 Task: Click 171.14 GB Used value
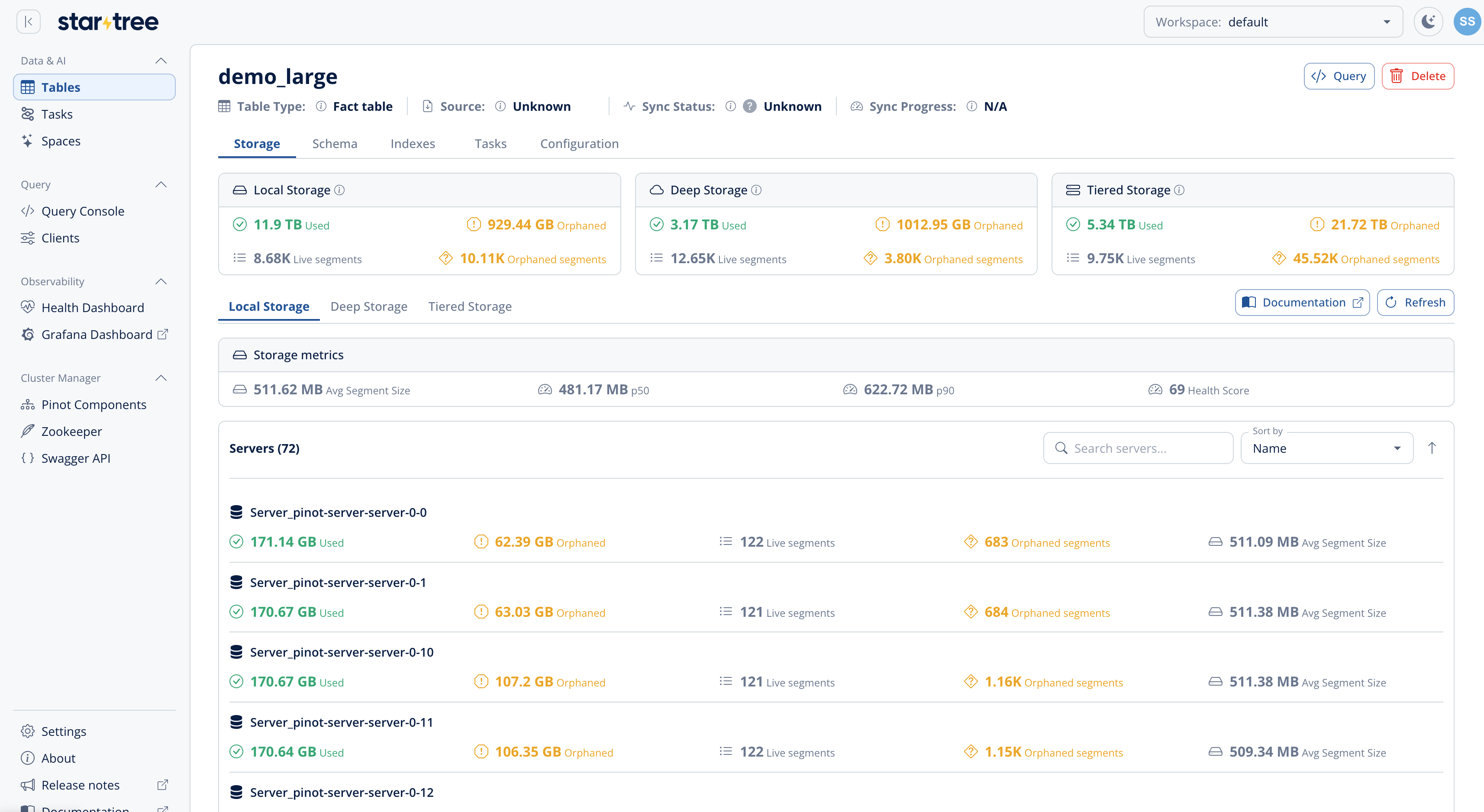[297, 542]
